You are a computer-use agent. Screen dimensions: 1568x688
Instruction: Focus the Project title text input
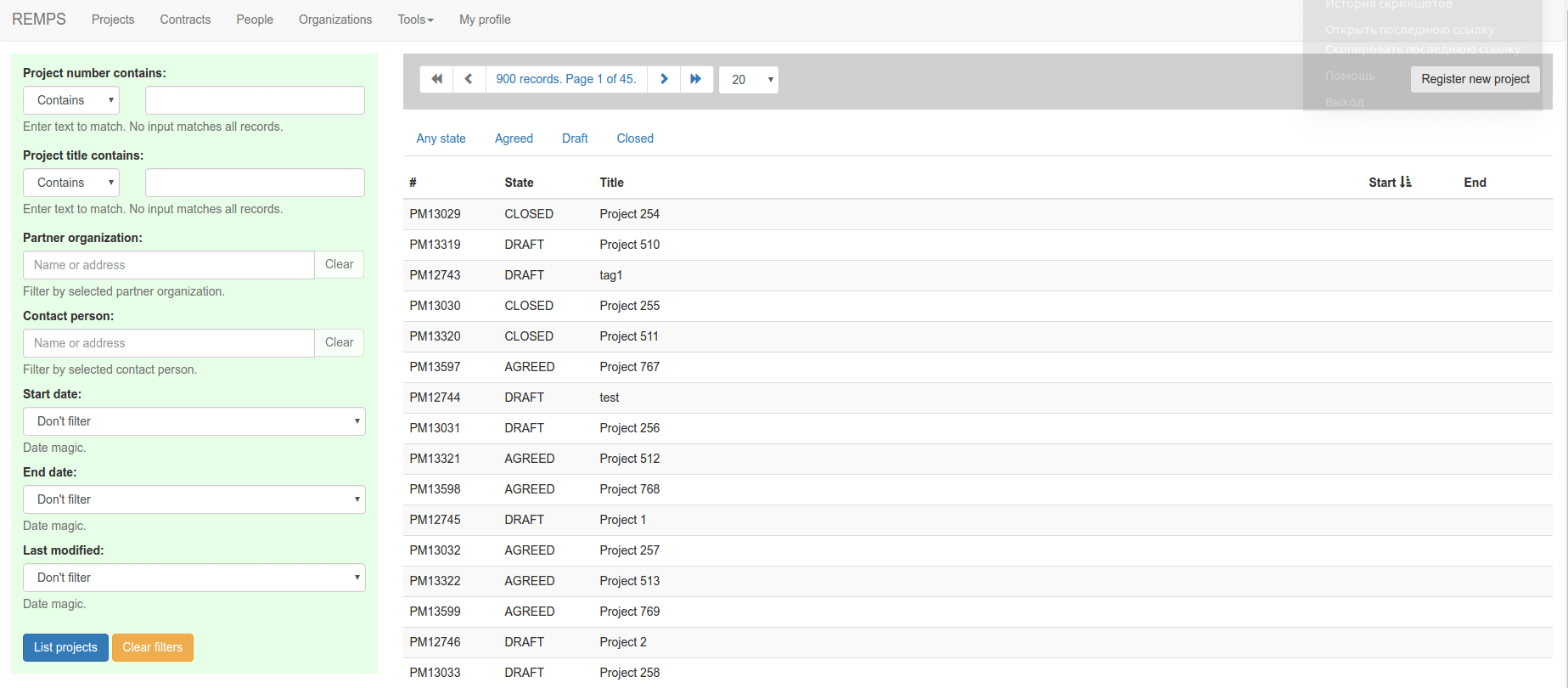[255, 183]
